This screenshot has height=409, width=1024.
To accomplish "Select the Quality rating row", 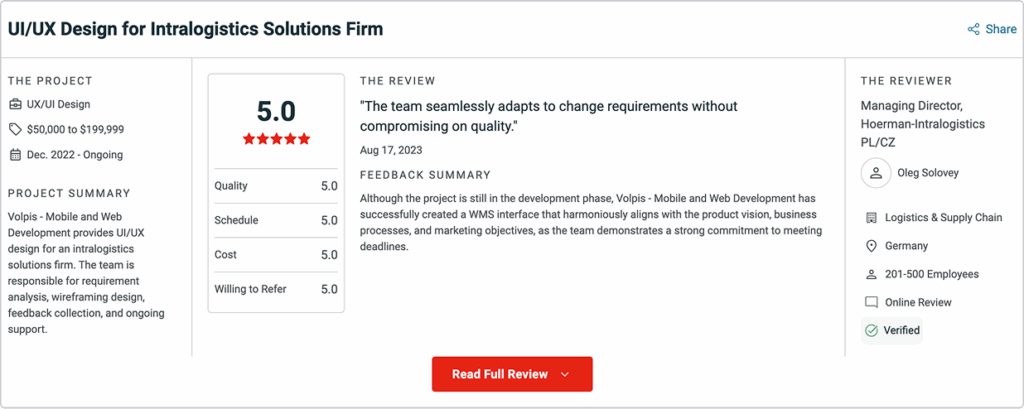I will pyautogui.click(x=276, y=186).
